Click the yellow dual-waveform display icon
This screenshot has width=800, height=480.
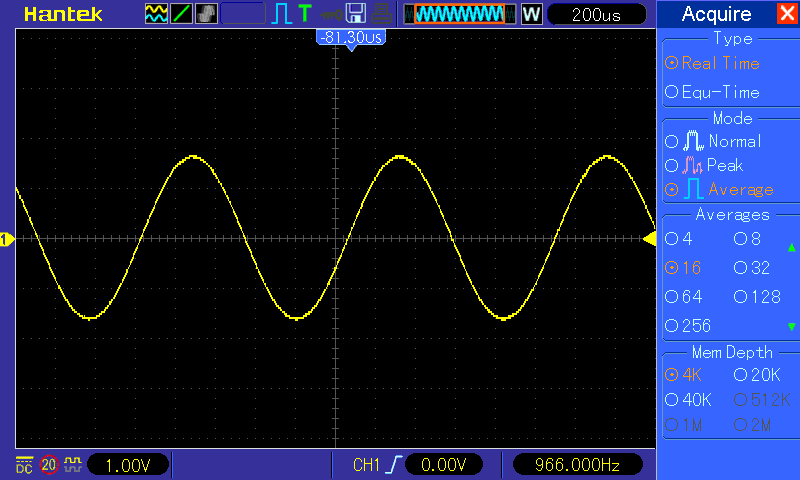(x=156, y=14)
